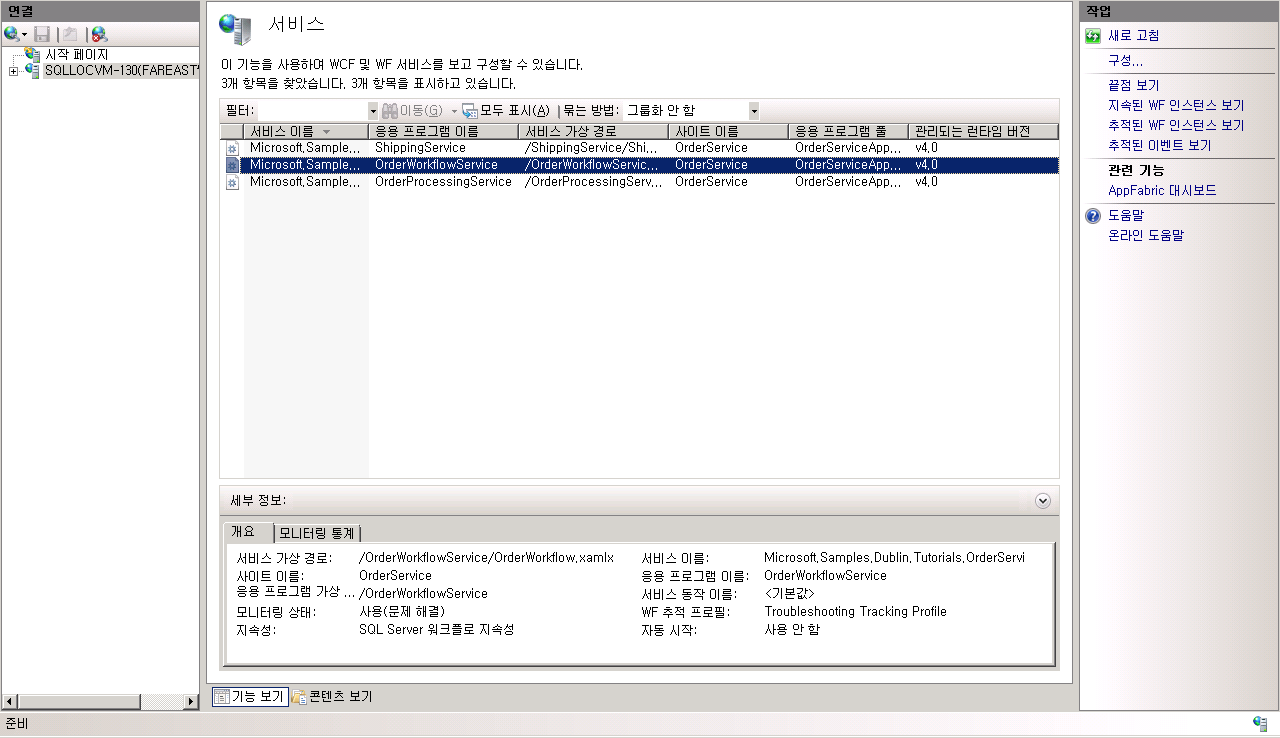Open the 묶는 방법 grouping combo box
1280x738 pixels.
(692, 110)
